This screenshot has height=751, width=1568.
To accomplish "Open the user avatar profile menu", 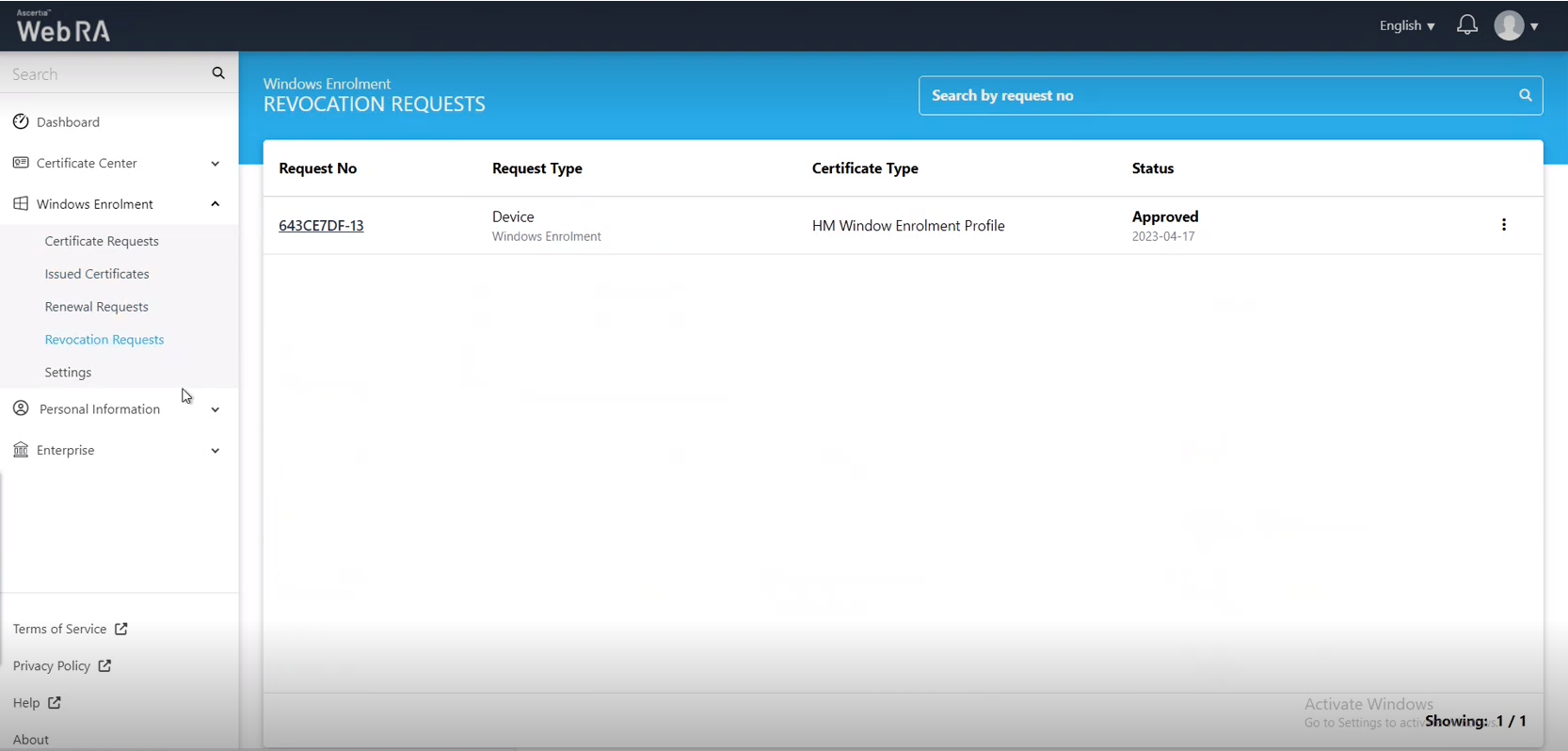I will click(1515, 25).
